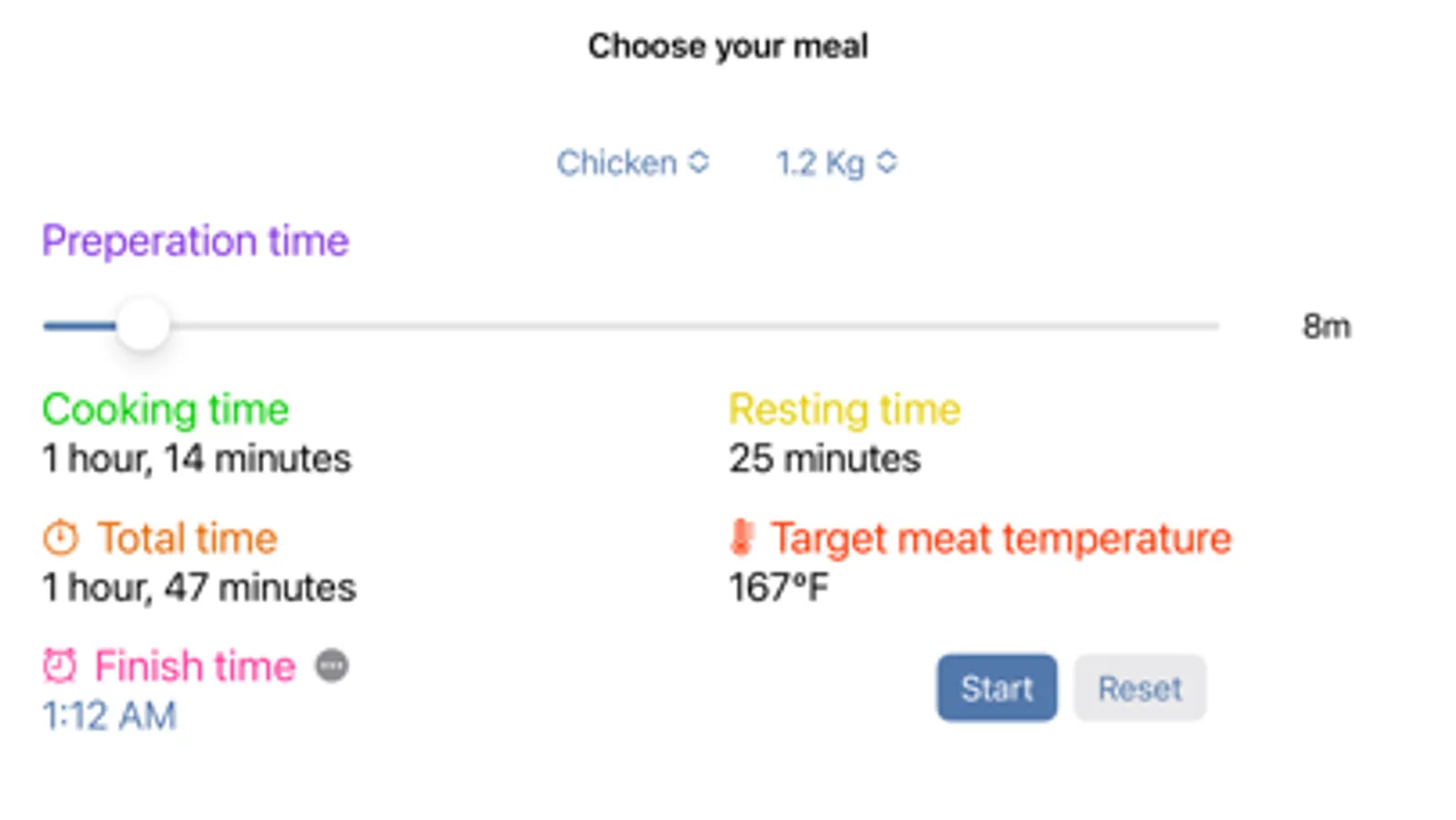Click the clock icon beside Total time
Viewport: 1456px width, 820px height.
tap(61, 538)
